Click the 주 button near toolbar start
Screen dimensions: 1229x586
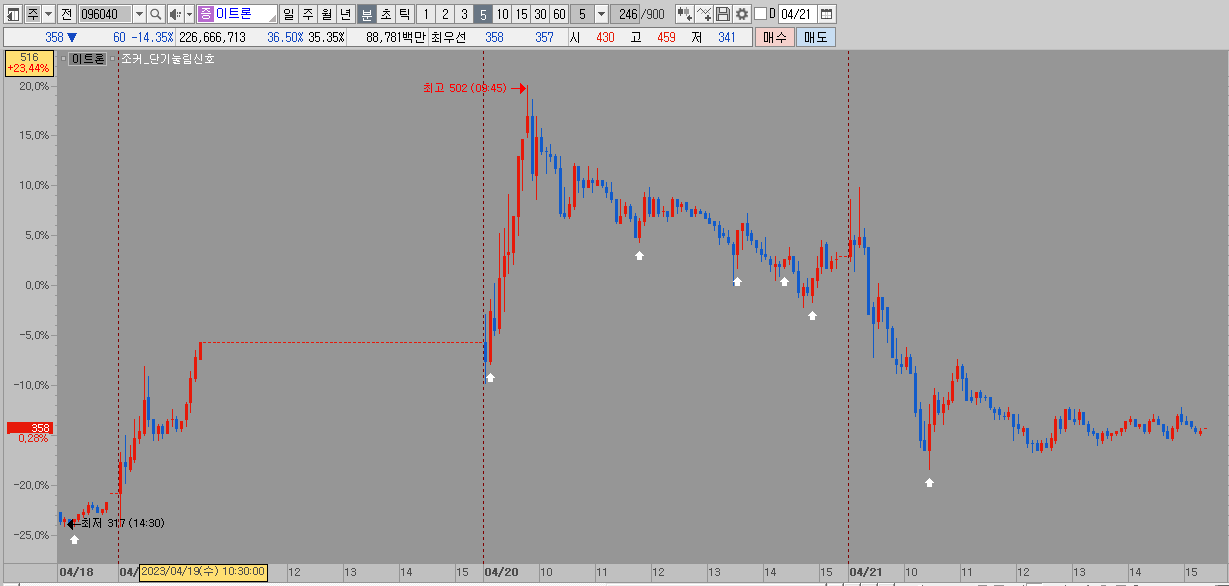tap(33, 14)
